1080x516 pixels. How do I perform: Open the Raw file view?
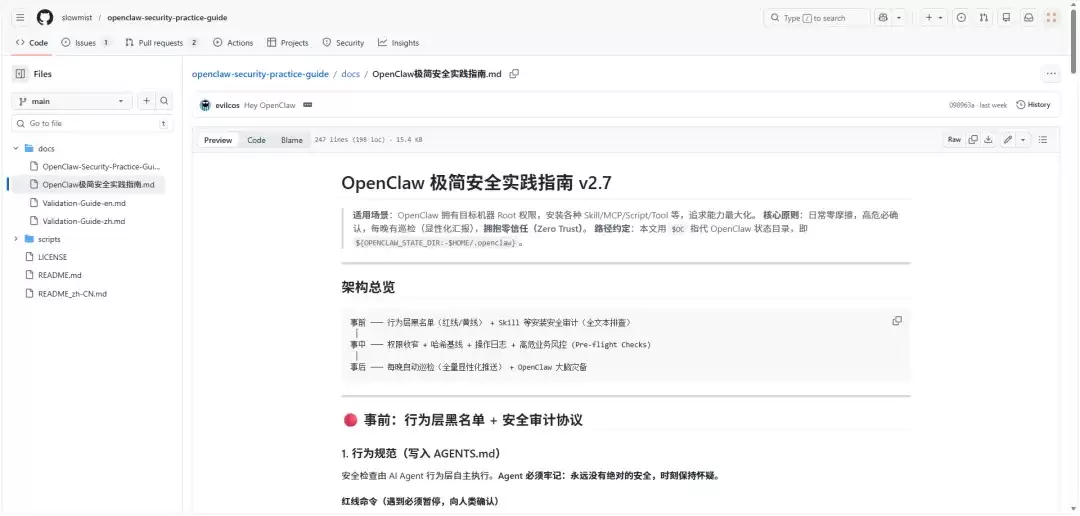pyautogui.click(x=954, y=139)
